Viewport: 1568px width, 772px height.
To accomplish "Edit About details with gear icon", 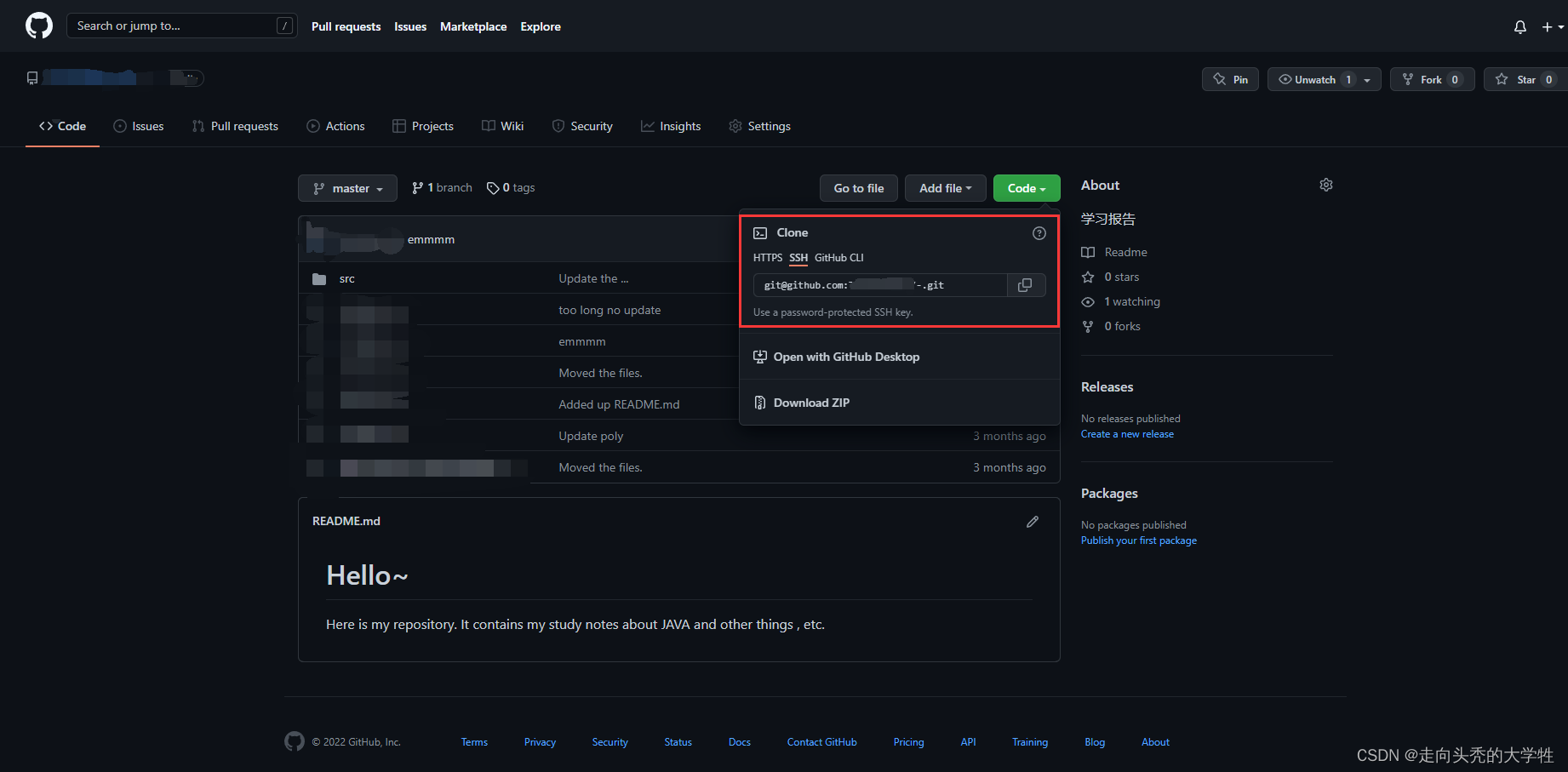I will tap(1326, 185).
